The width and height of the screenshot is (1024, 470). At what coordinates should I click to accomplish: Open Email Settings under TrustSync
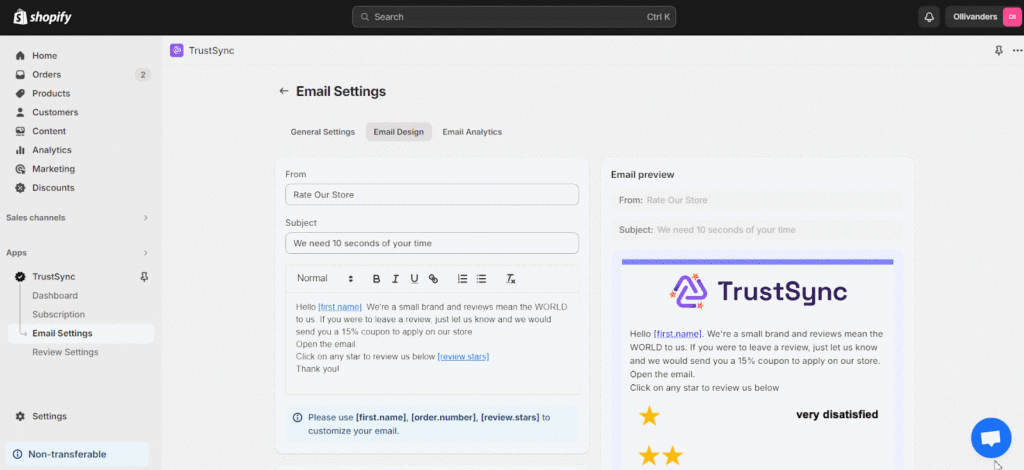(81, 334)
